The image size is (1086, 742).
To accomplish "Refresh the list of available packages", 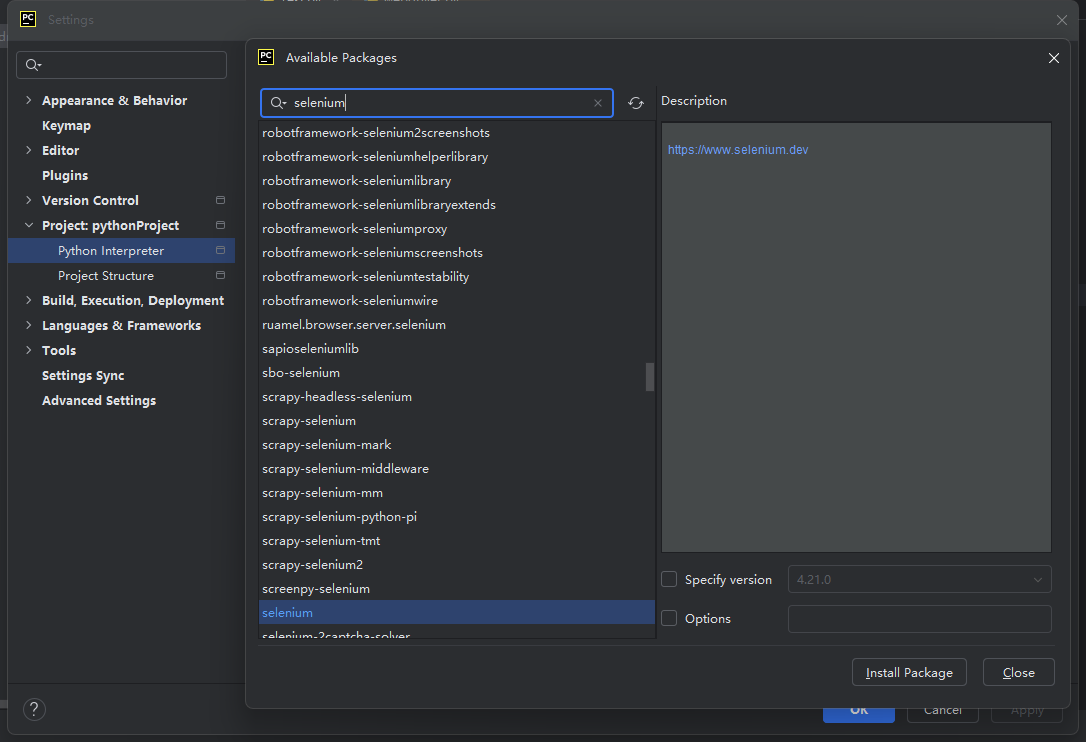I will [636, 102].
